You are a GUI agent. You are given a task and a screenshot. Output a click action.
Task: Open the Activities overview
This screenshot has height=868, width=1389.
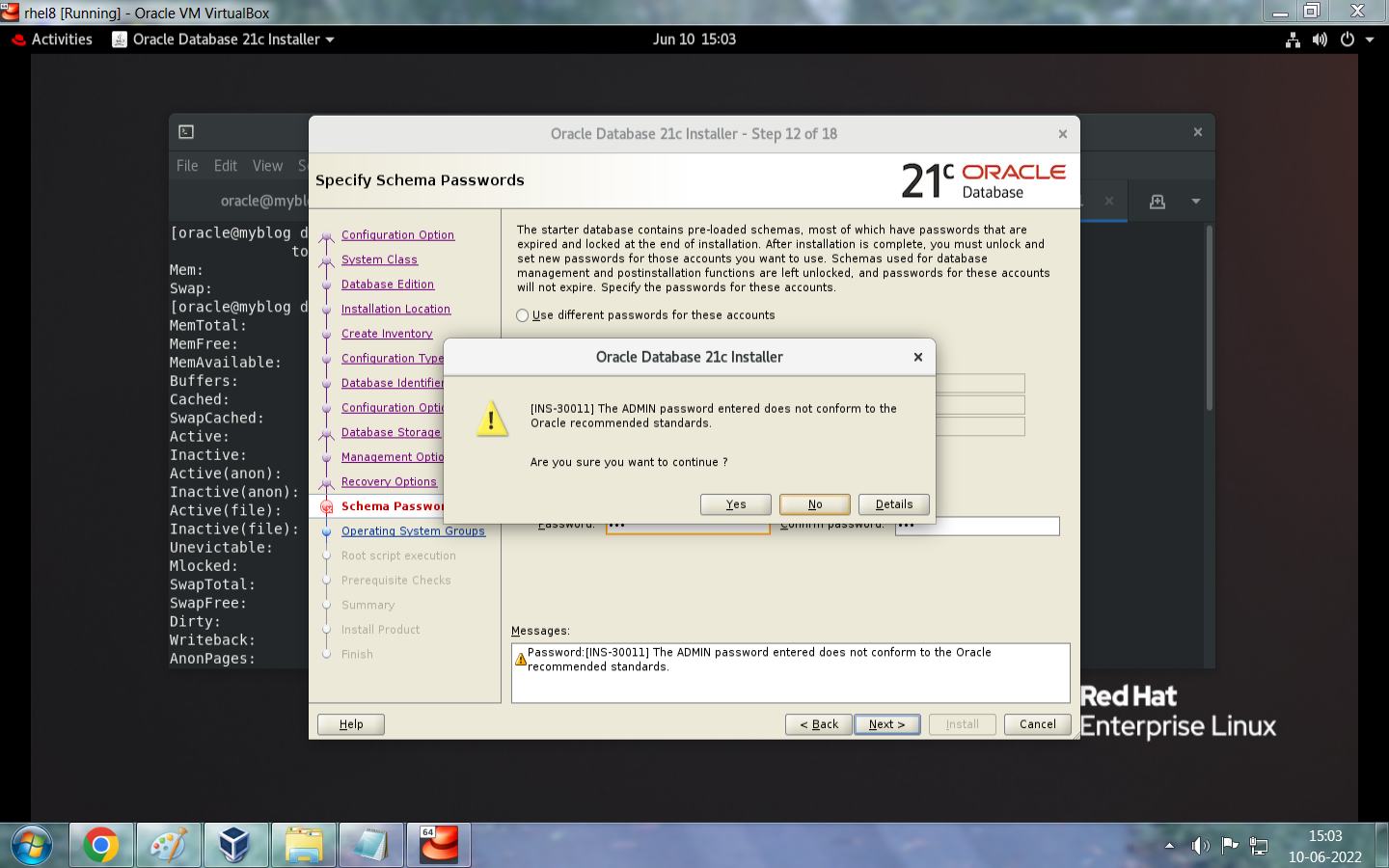coord(53,40)
